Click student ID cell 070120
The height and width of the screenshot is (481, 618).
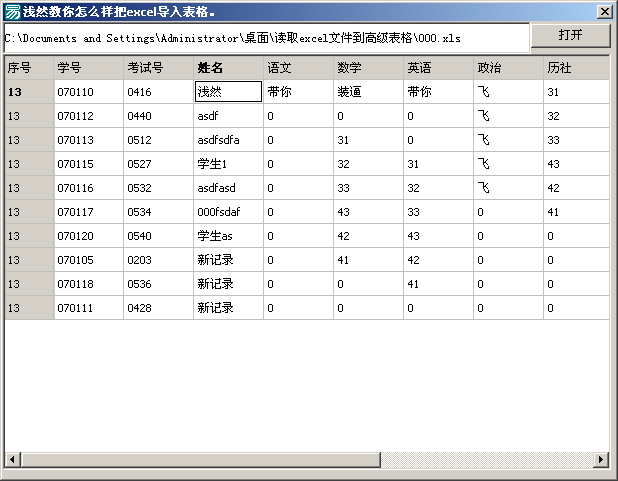point(89,236)
